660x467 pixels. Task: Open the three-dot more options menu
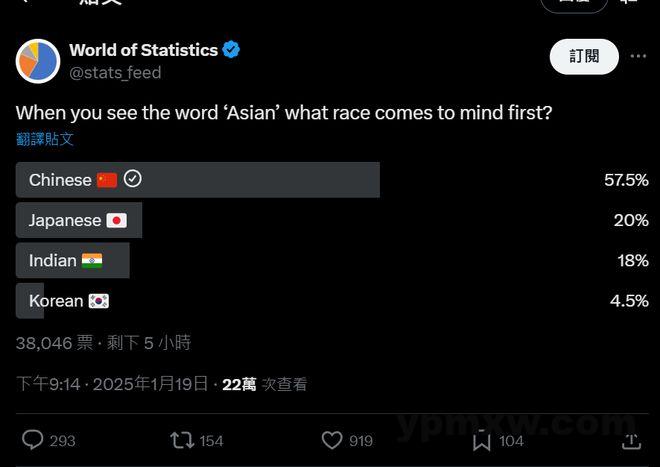tap(638, 56)
